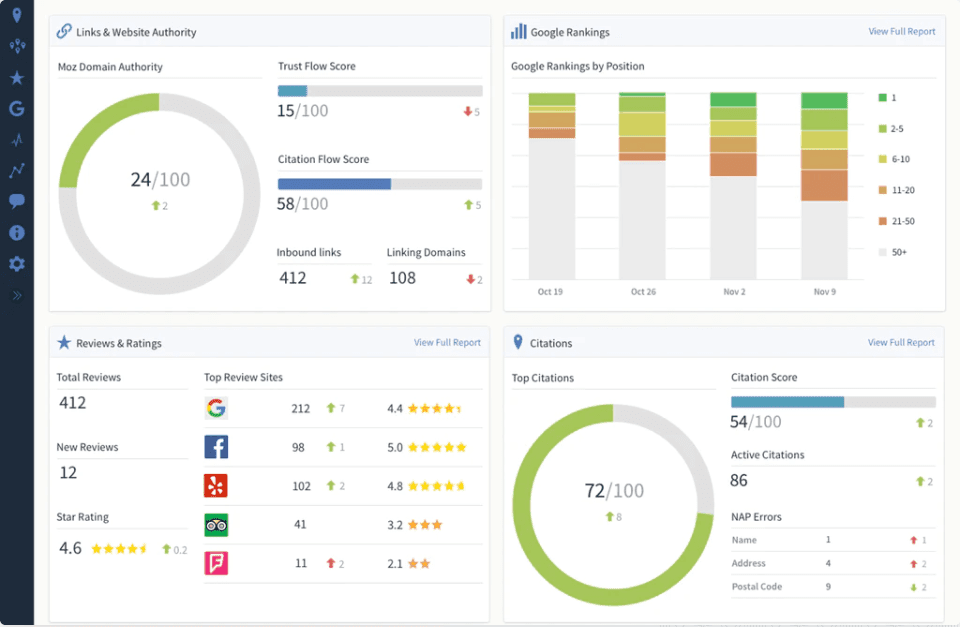Click the 15/100 Trust Flow value
Viewport: 960px width, 627px height.
click(x=302, y=111)
